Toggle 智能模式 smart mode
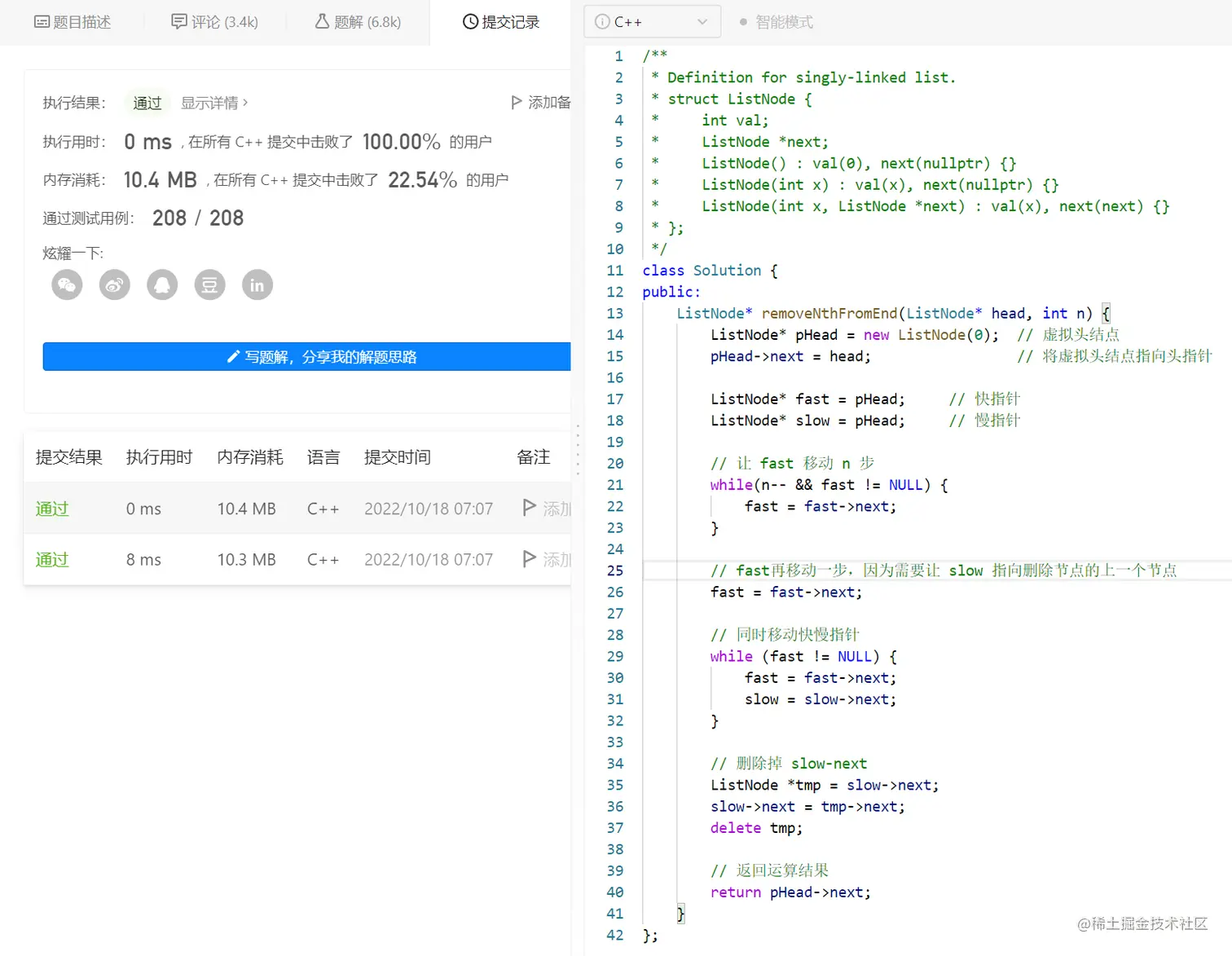 click(777, 22)
